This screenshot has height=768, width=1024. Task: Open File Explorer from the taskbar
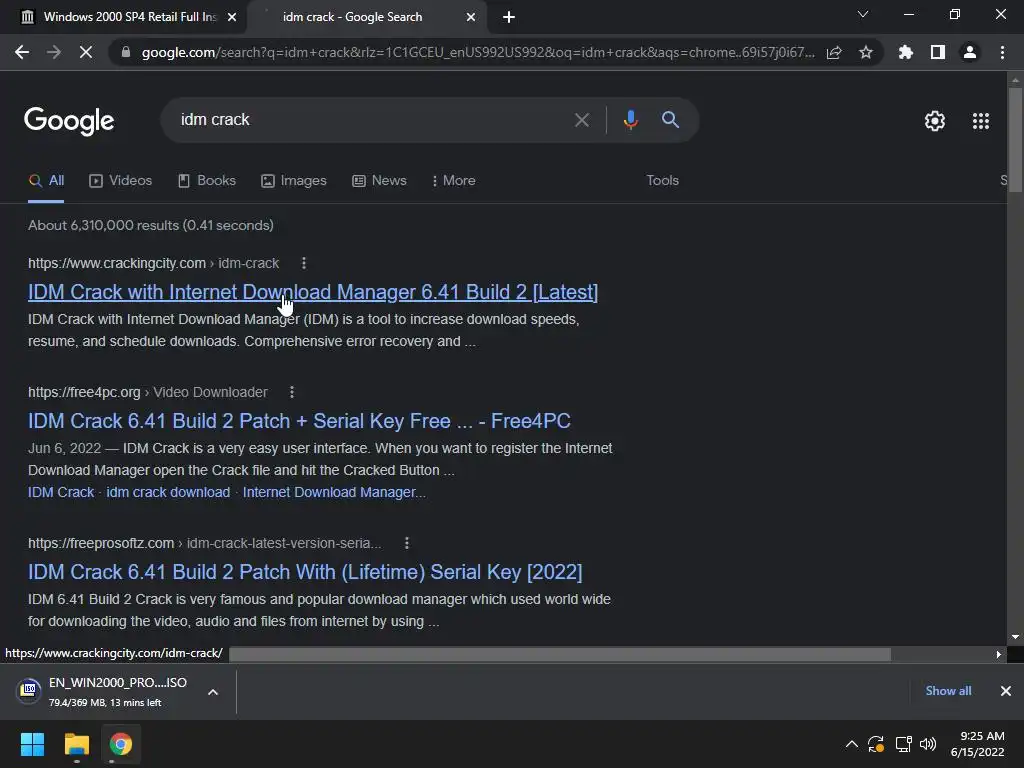(76, 744)
